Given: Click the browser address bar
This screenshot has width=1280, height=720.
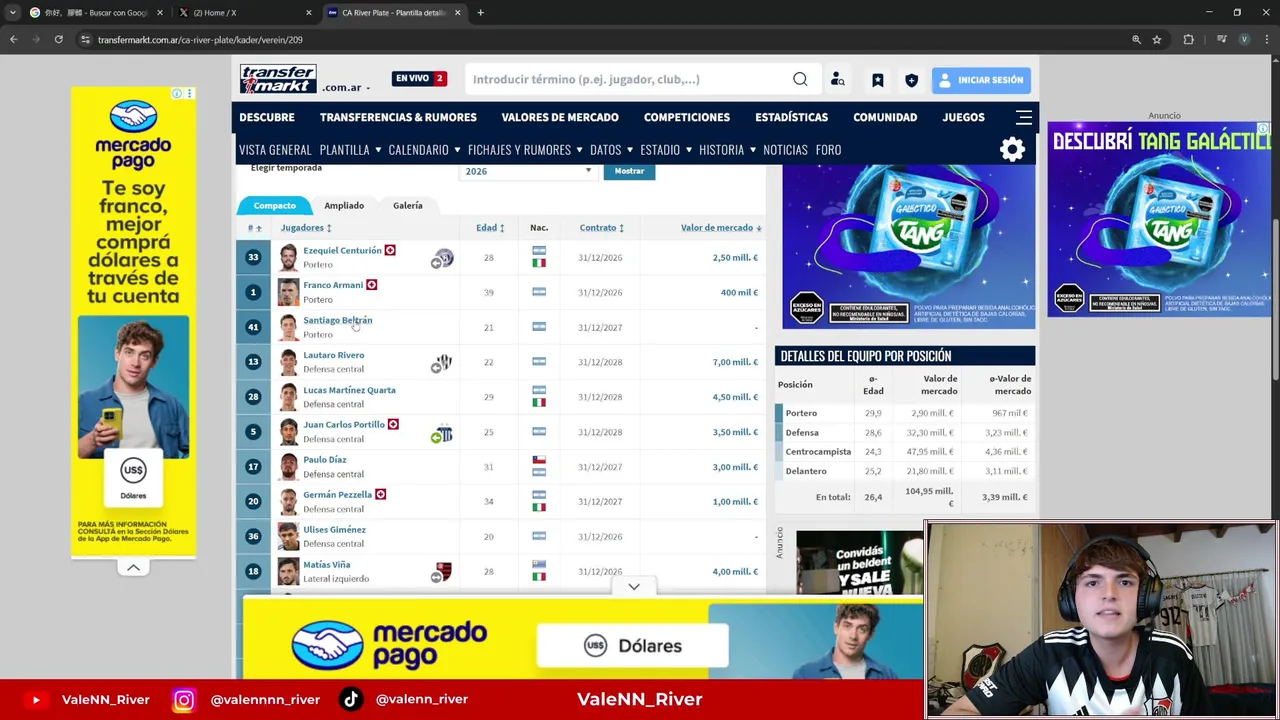Looking at the screenshot, I should [x=600, y=39].
